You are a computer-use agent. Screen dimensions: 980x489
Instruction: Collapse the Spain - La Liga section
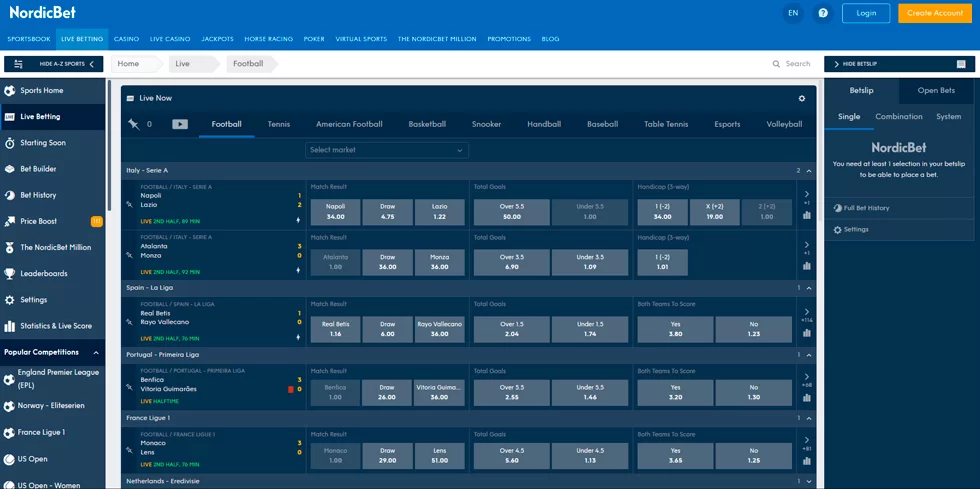809,288
